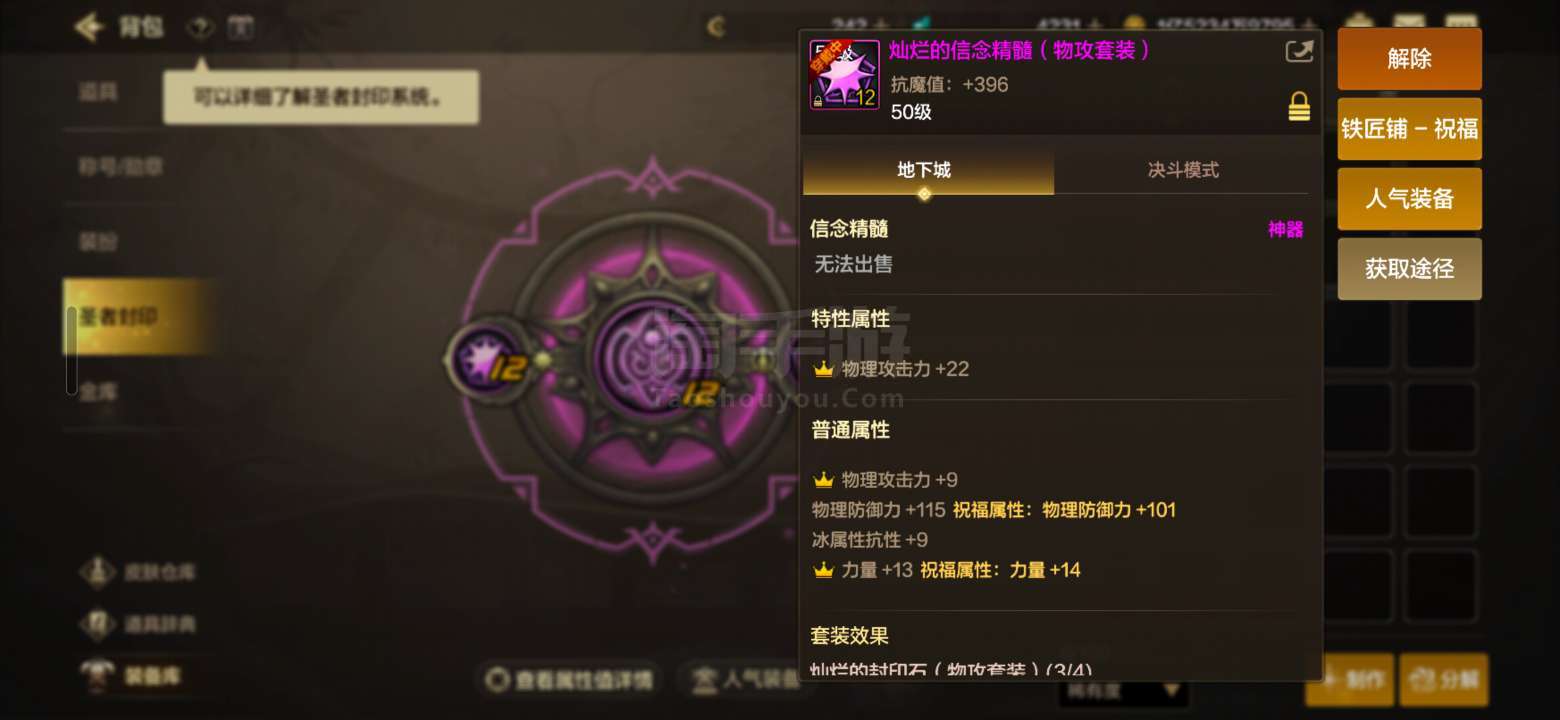Expand the 稀有度 rarity dropdown
The height and width of the screenshot is (720, 1560).
pos(1123,690)
